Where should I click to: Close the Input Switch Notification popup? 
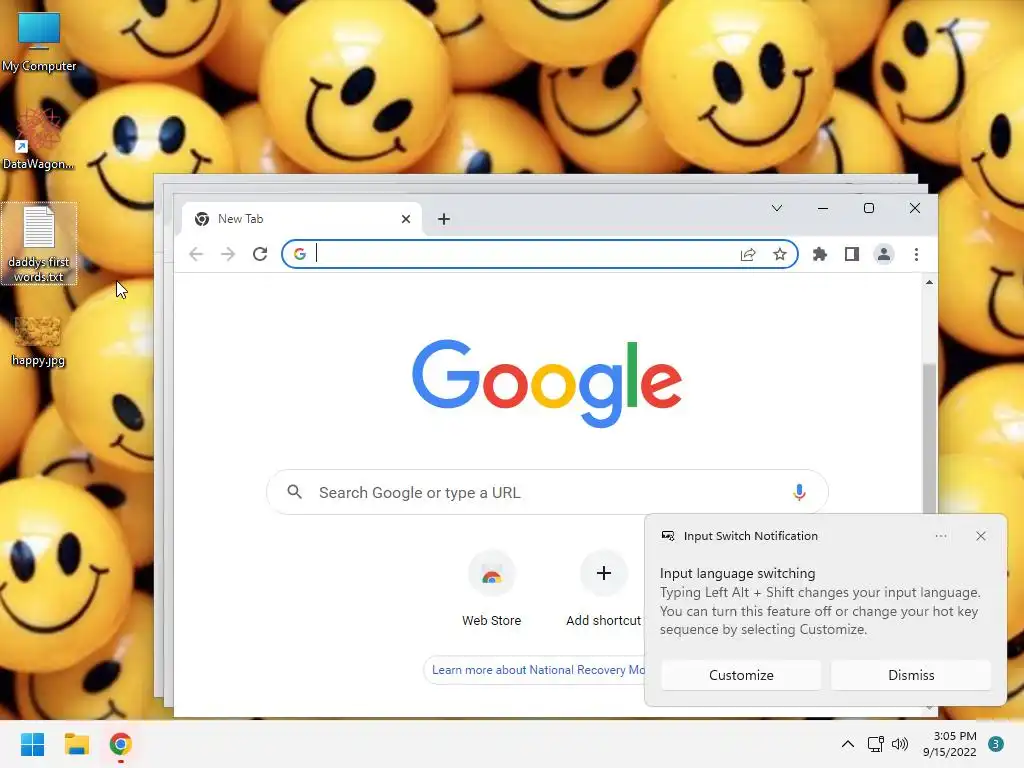[980, 536]
